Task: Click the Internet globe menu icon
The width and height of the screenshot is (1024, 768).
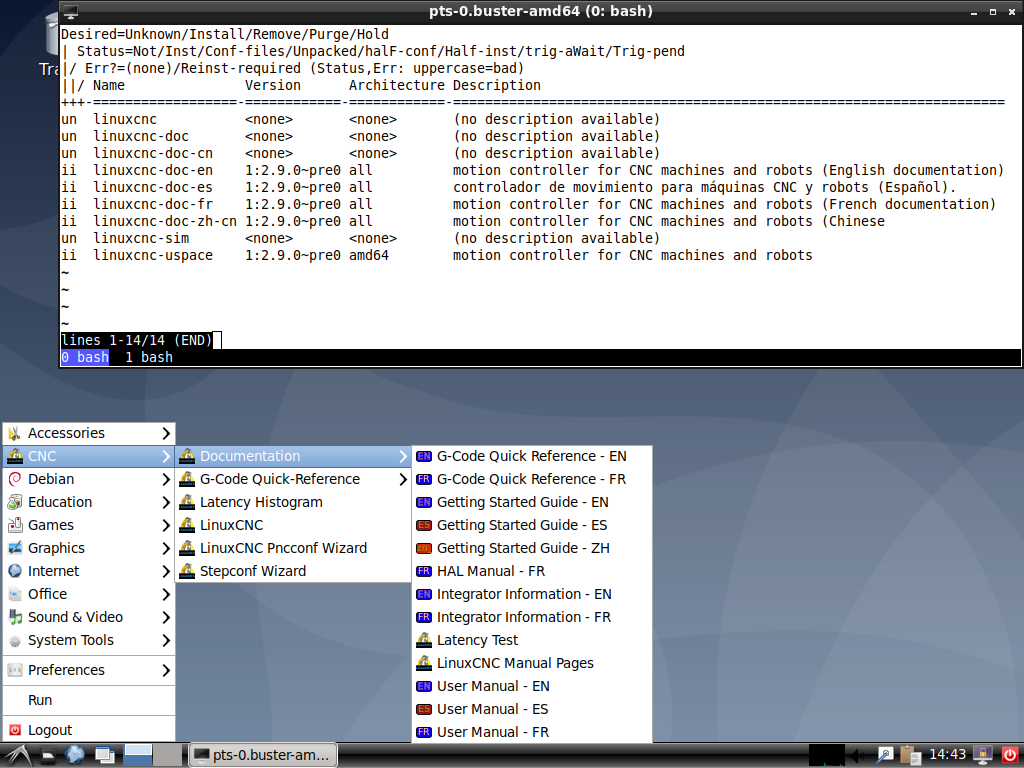Action: click(15, 571)
